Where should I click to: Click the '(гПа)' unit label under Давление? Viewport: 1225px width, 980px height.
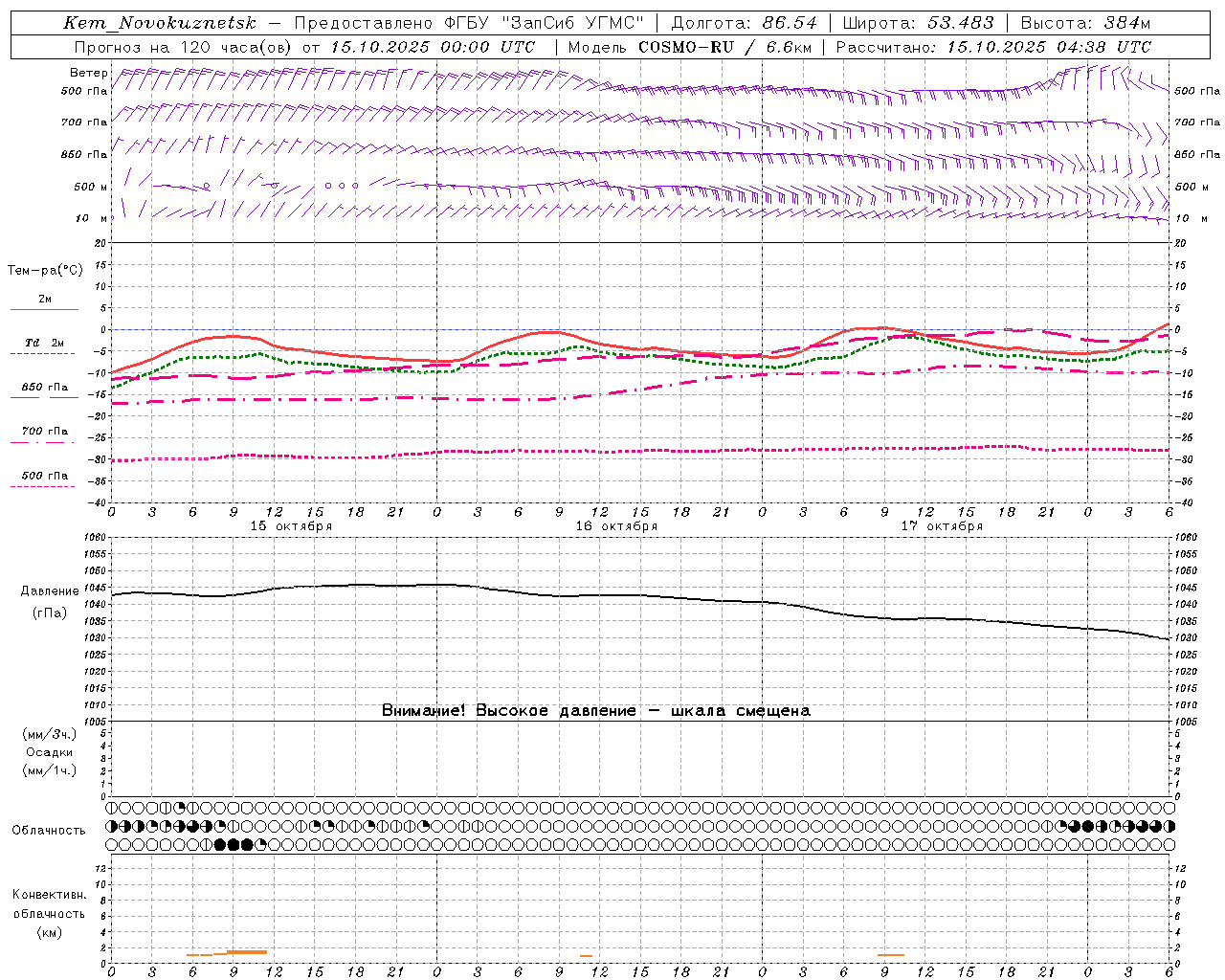click(x=50, y=613)
